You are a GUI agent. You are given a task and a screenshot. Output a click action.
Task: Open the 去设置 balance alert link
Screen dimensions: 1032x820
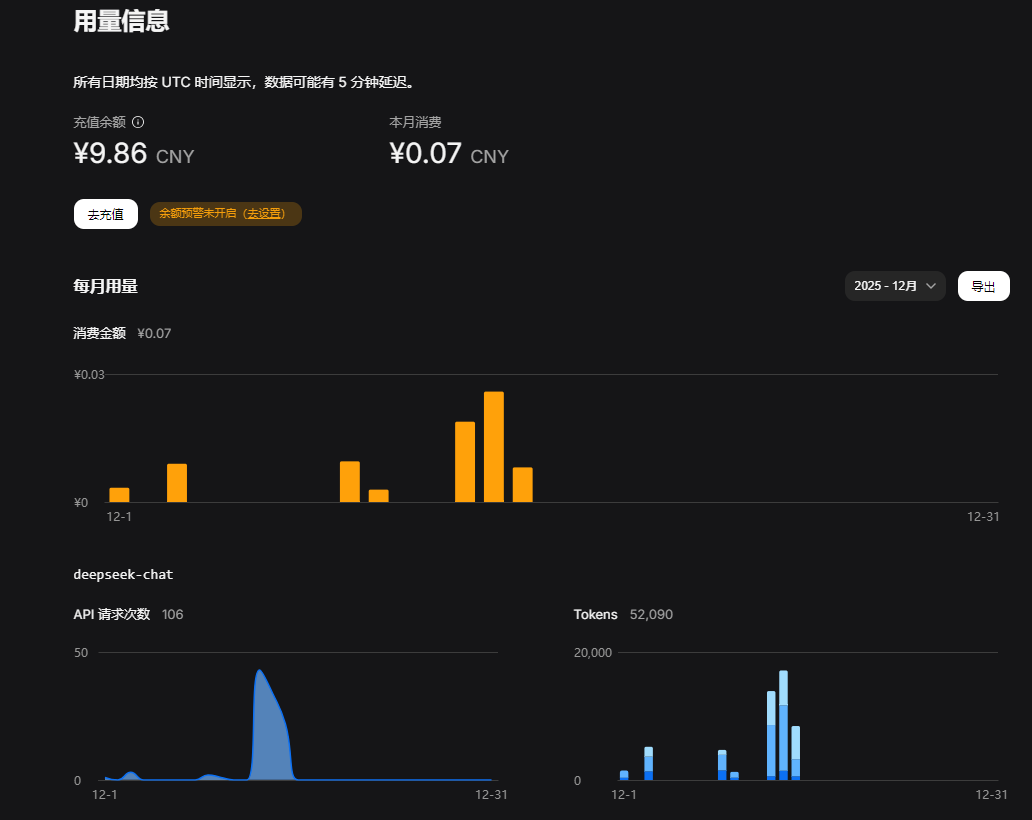coord(265,213)
